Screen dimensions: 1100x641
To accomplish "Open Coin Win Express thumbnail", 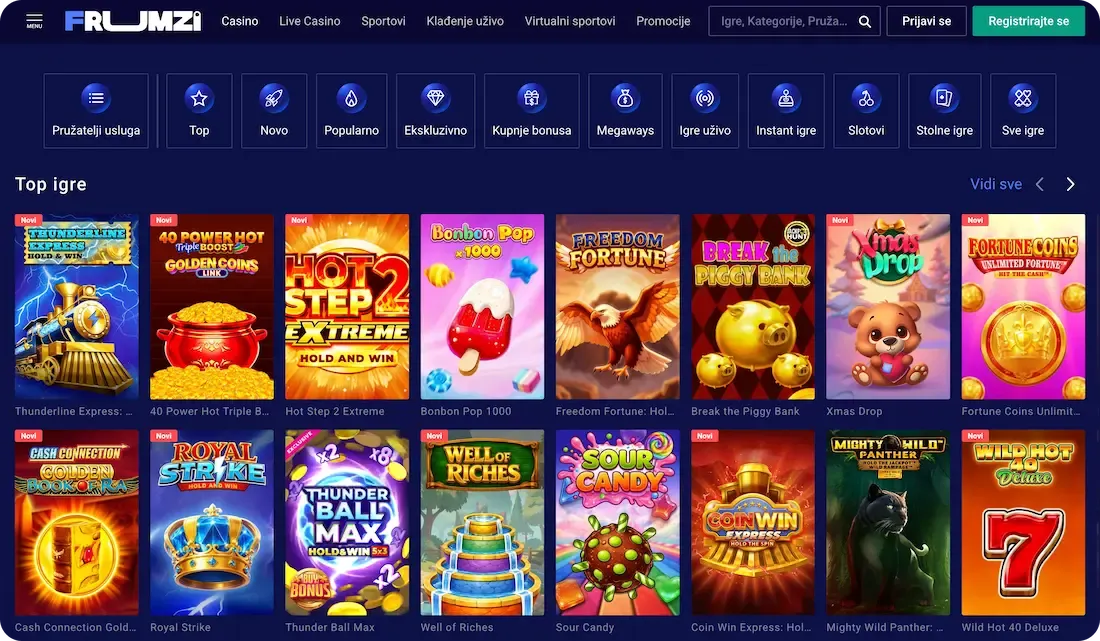I will click(753, 522).
